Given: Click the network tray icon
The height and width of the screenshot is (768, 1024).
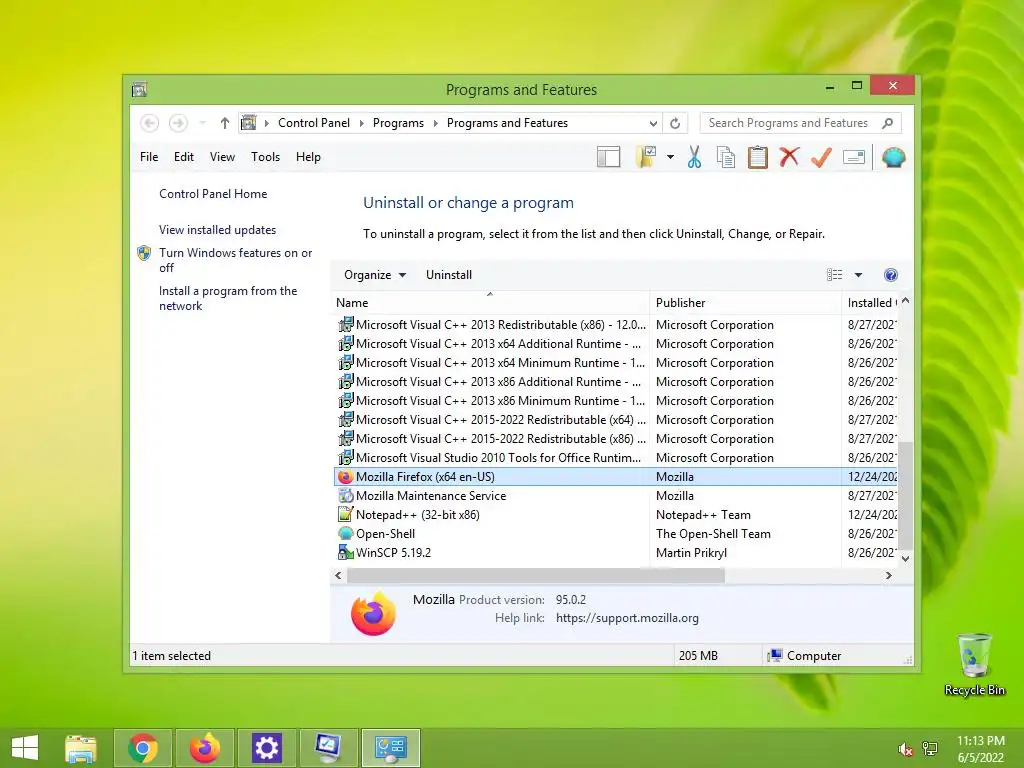Looking at the screenshot, I should [930, 749].
